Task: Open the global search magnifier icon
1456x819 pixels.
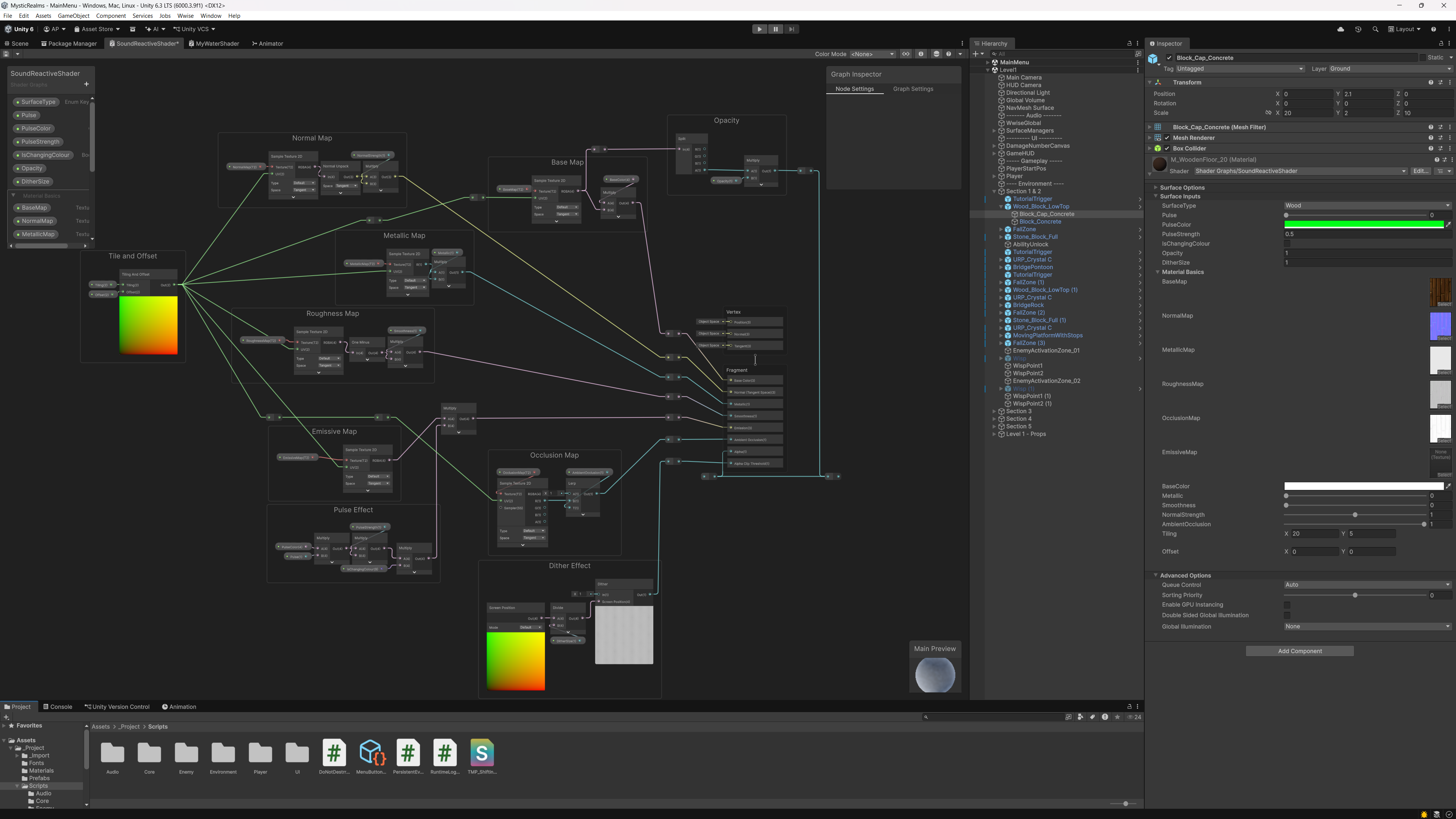Action: [1375, 30]
